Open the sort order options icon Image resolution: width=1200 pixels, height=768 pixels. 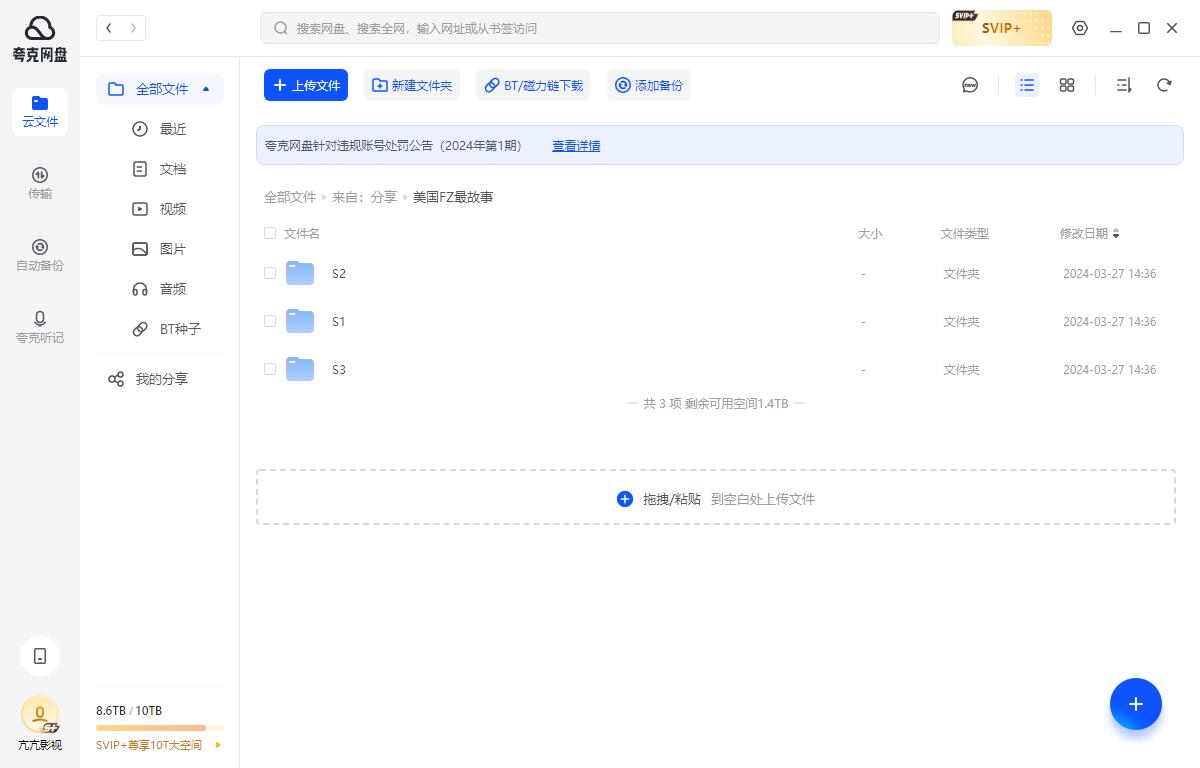pos(1124,85)
